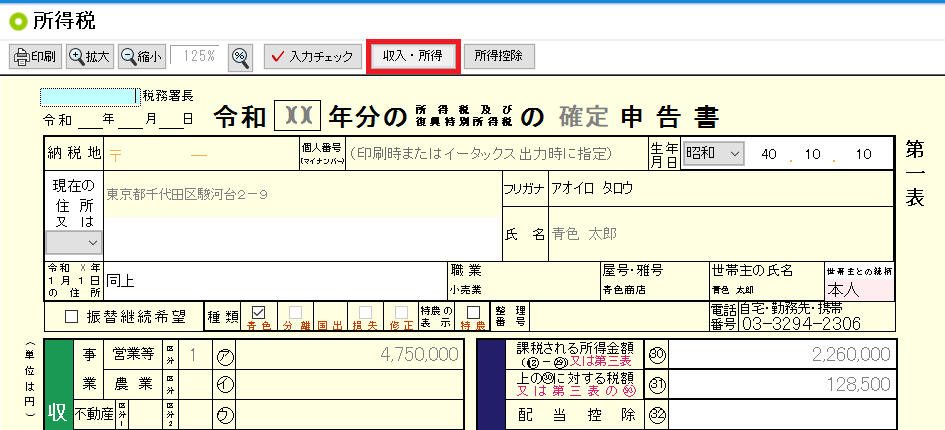The height and width of the screenshot is (430, 945).
Task: Open the 所得控除 section
Action: [498, 57]
